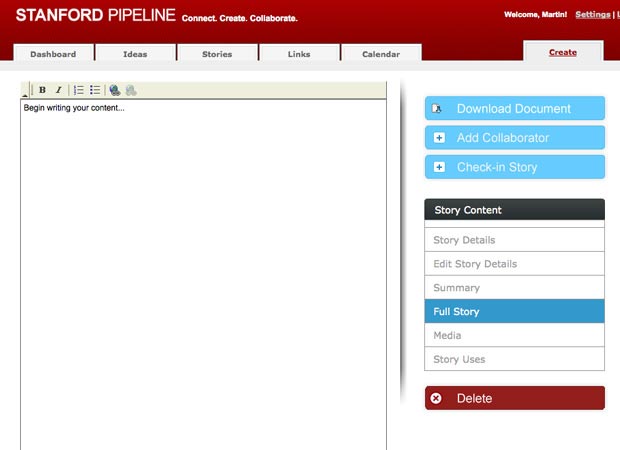The height and width of the screenshot is (450, 620).
Task: Click the Story Content panel header
Action: (514, 210)
